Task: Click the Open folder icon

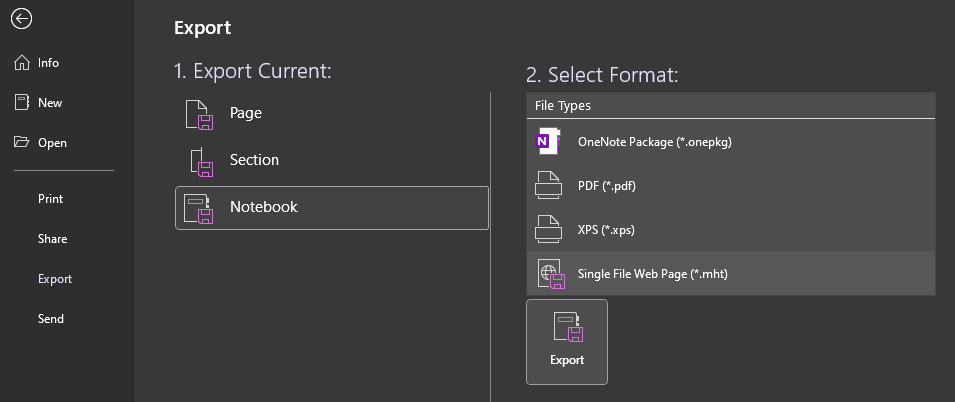Action: pyautogui.click(x=22, y=143)
